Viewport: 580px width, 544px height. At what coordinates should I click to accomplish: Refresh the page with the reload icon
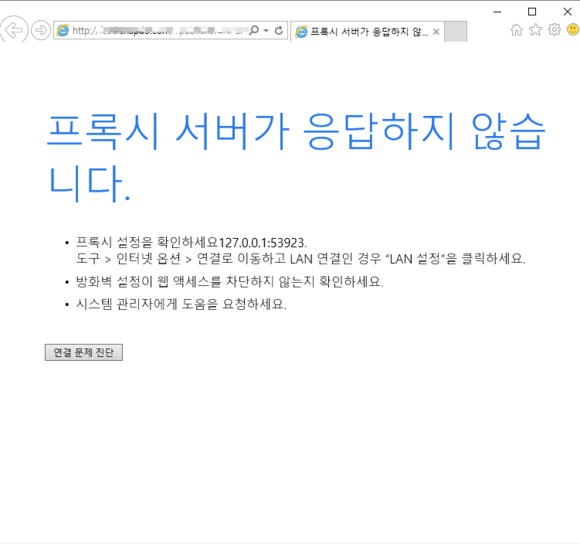(279, 30)
